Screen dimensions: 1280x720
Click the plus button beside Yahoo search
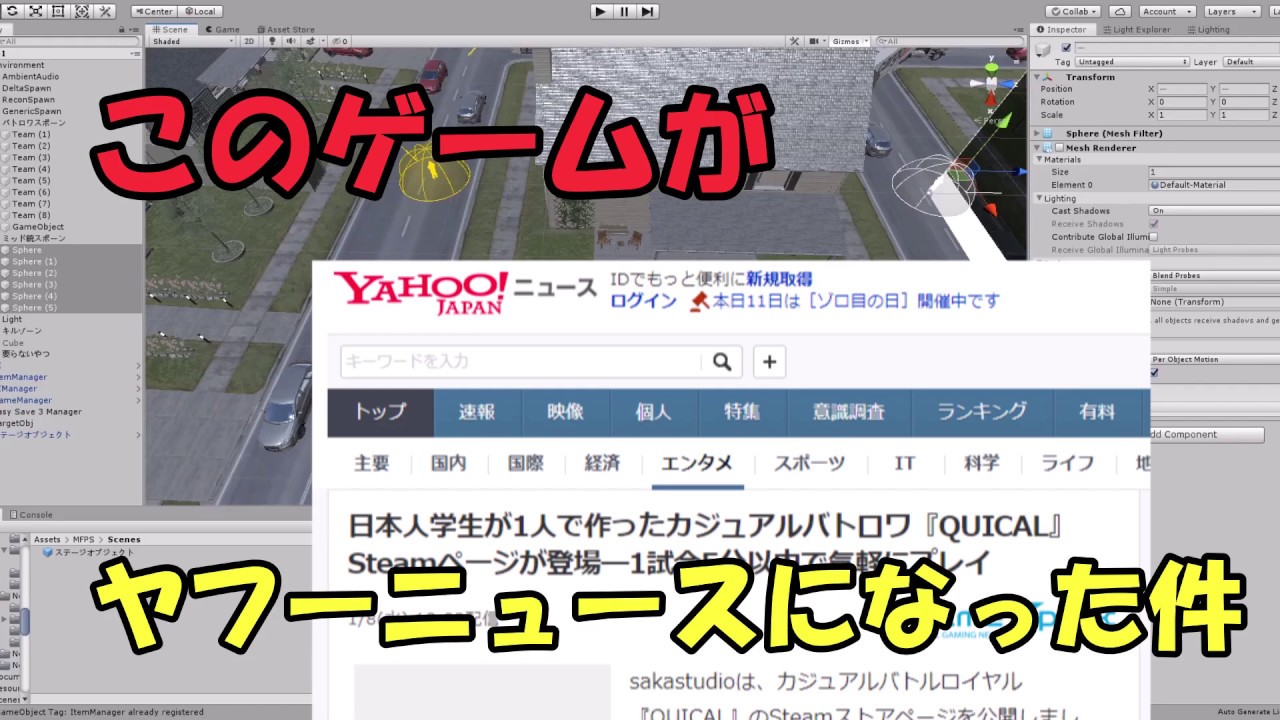[x=769, y=361]
